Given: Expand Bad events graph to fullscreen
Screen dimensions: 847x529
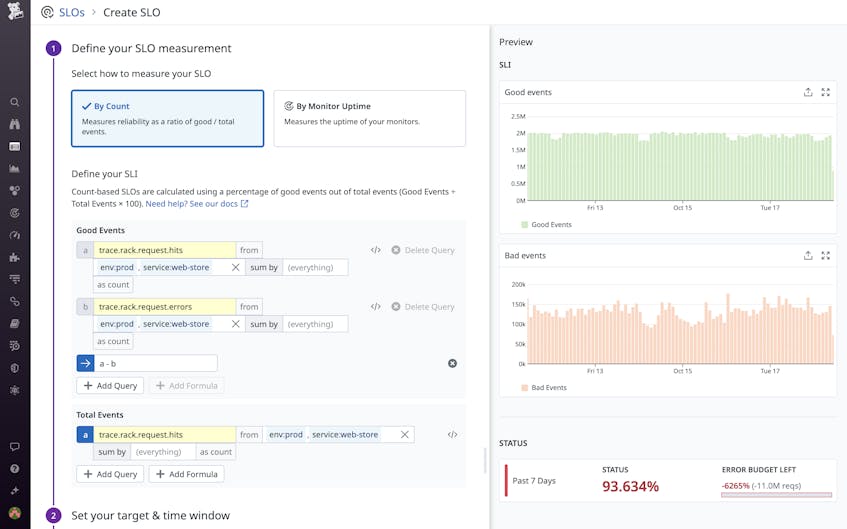Looking at the screenshot, I should (825, 256).
